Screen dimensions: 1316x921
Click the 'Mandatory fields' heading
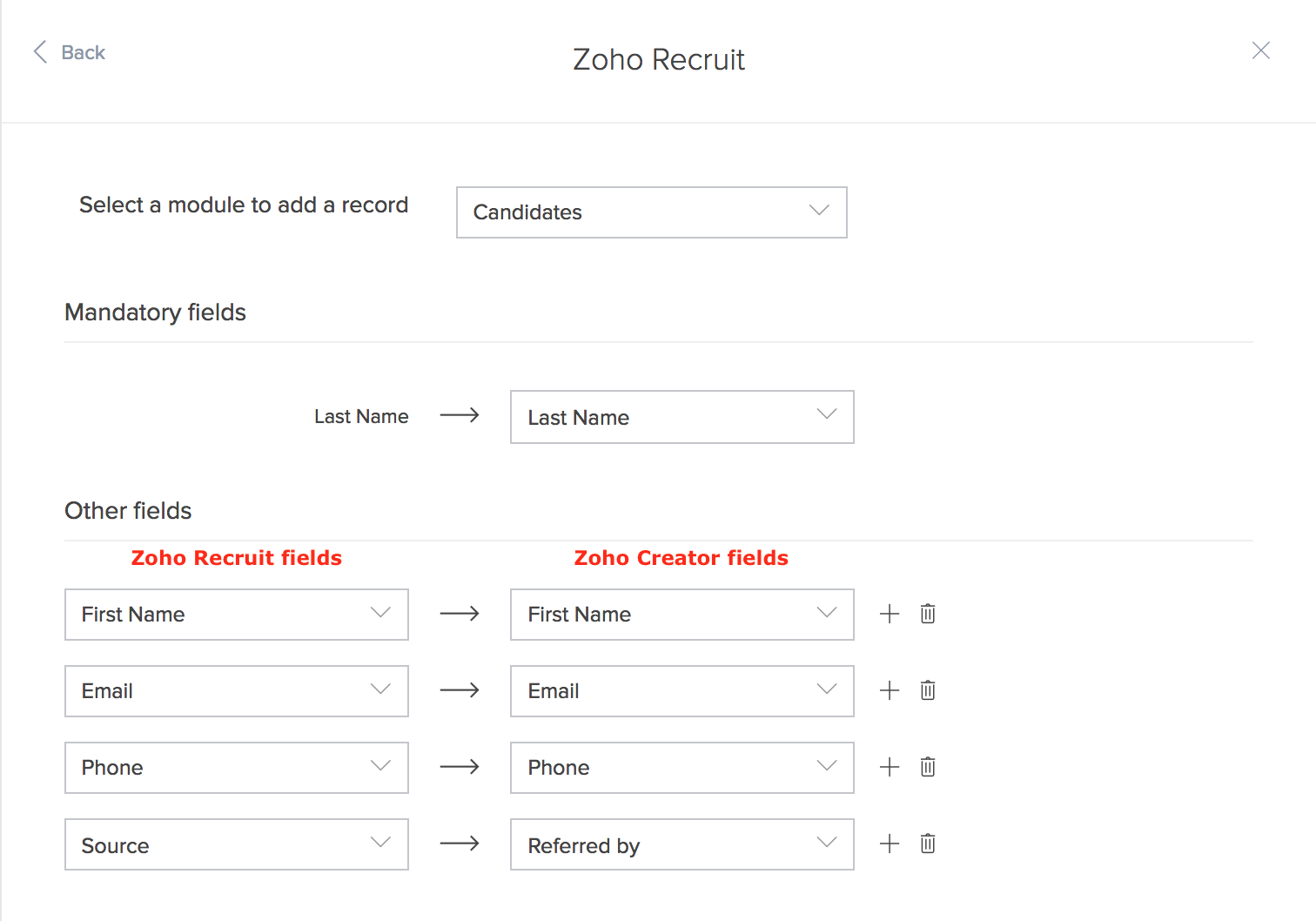point(155,313)
